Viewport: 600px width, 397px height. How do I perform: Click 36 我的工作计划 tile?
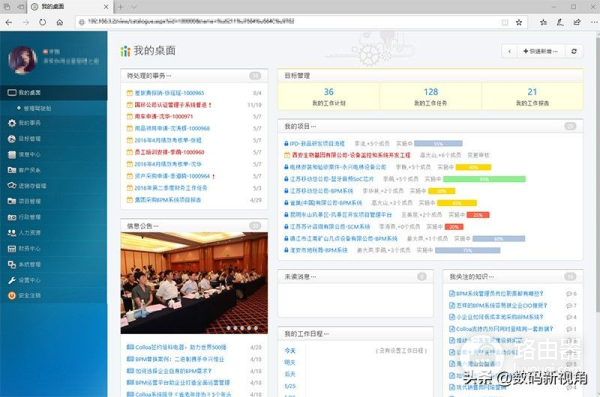[329, 96]
